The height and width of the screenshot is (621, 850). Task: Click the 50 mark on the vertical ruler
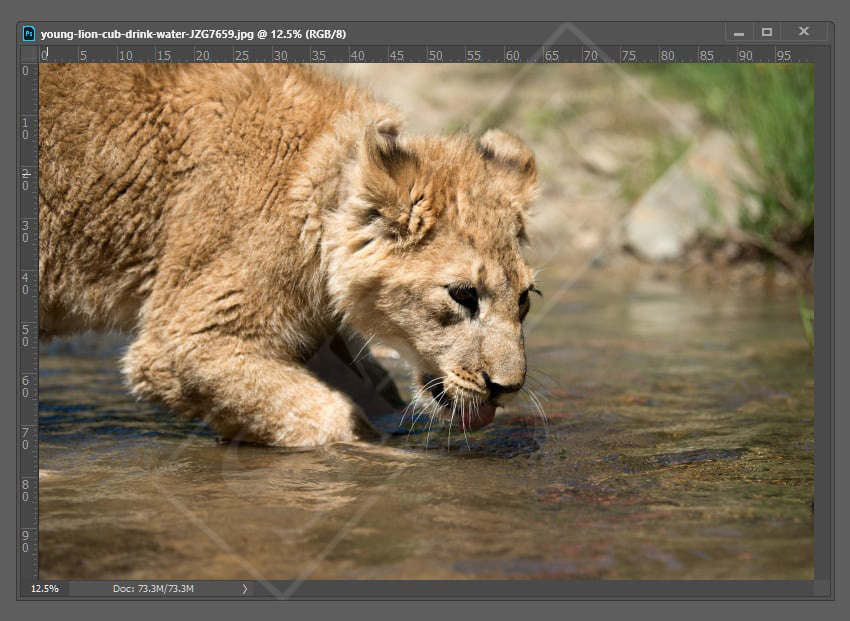[26, 335]
